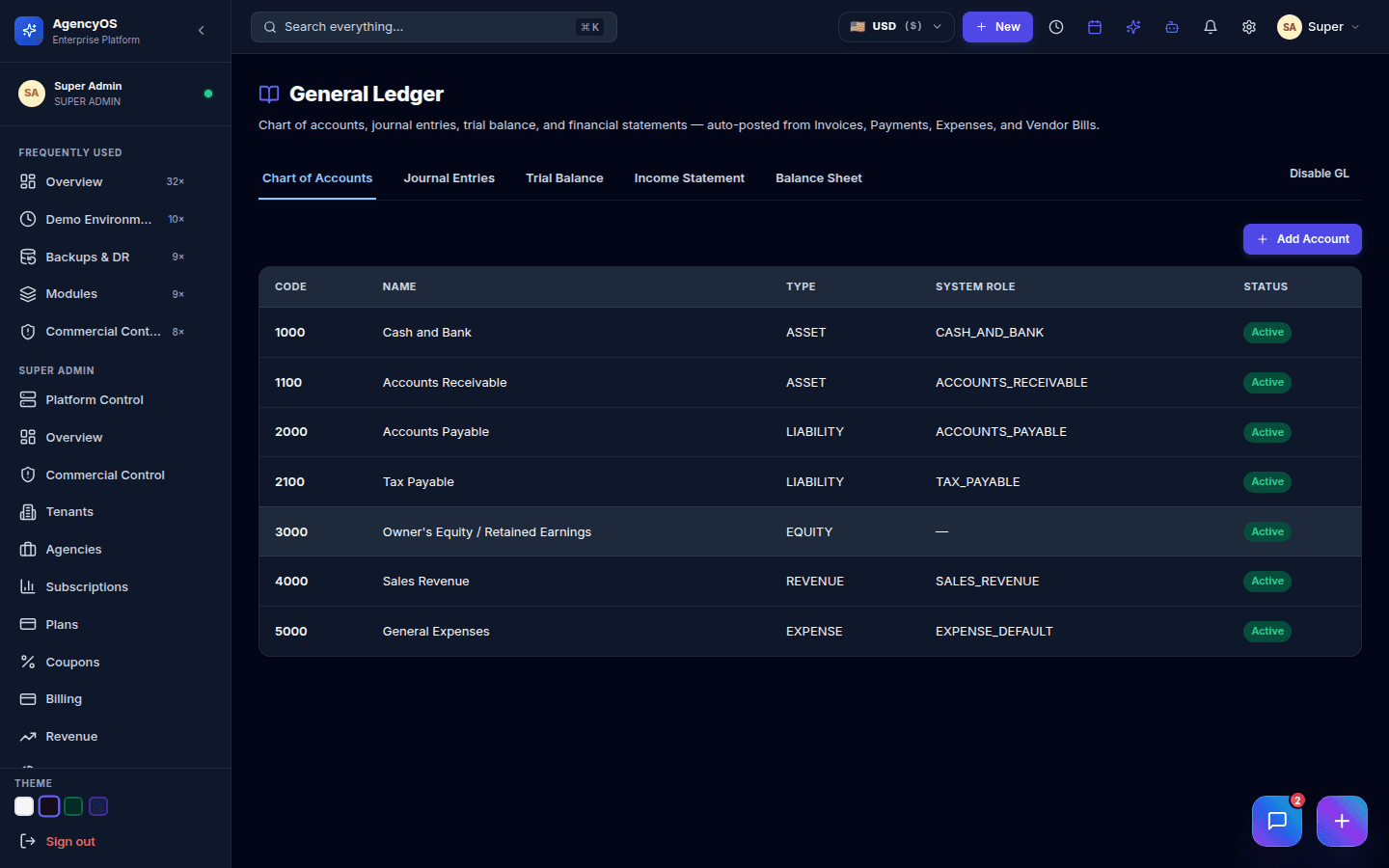This screenshot has width=1389, height=868.
Task: Click the CODE column header
Action: 290,286
